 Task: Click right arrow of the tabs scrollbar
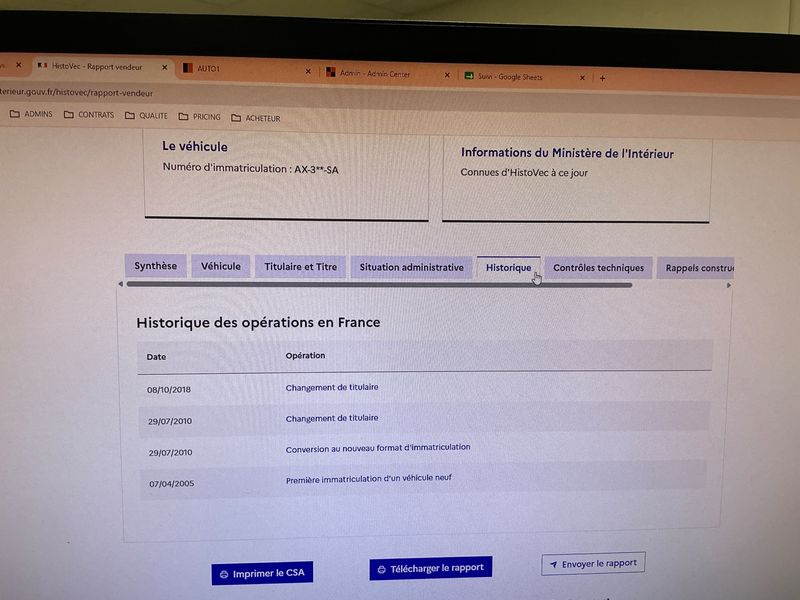coord(729,285)
